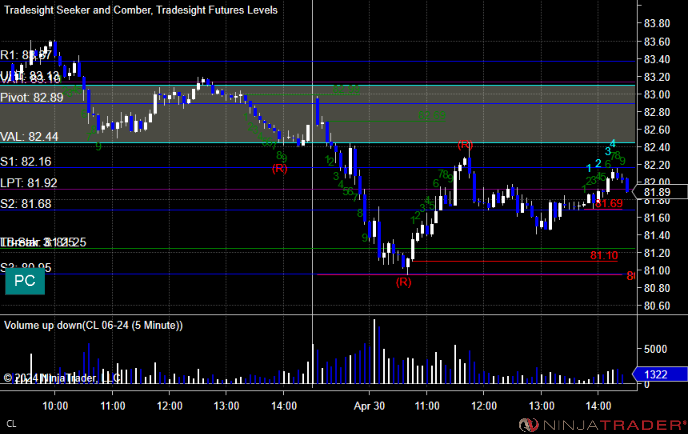This screenshot has height=434, width=688.
Task: Click 82.60 on the price axis
Action: pos(657,129)
